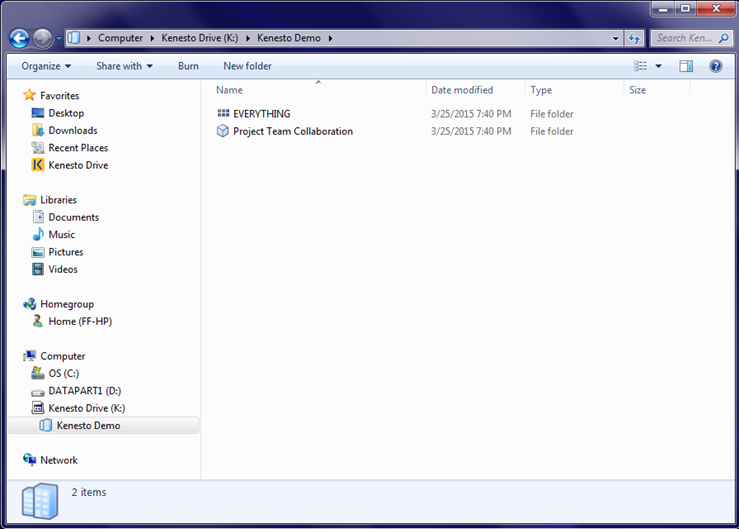Click the Homegroup icon
Screen dimensions: 739x529
click(29, 304)
